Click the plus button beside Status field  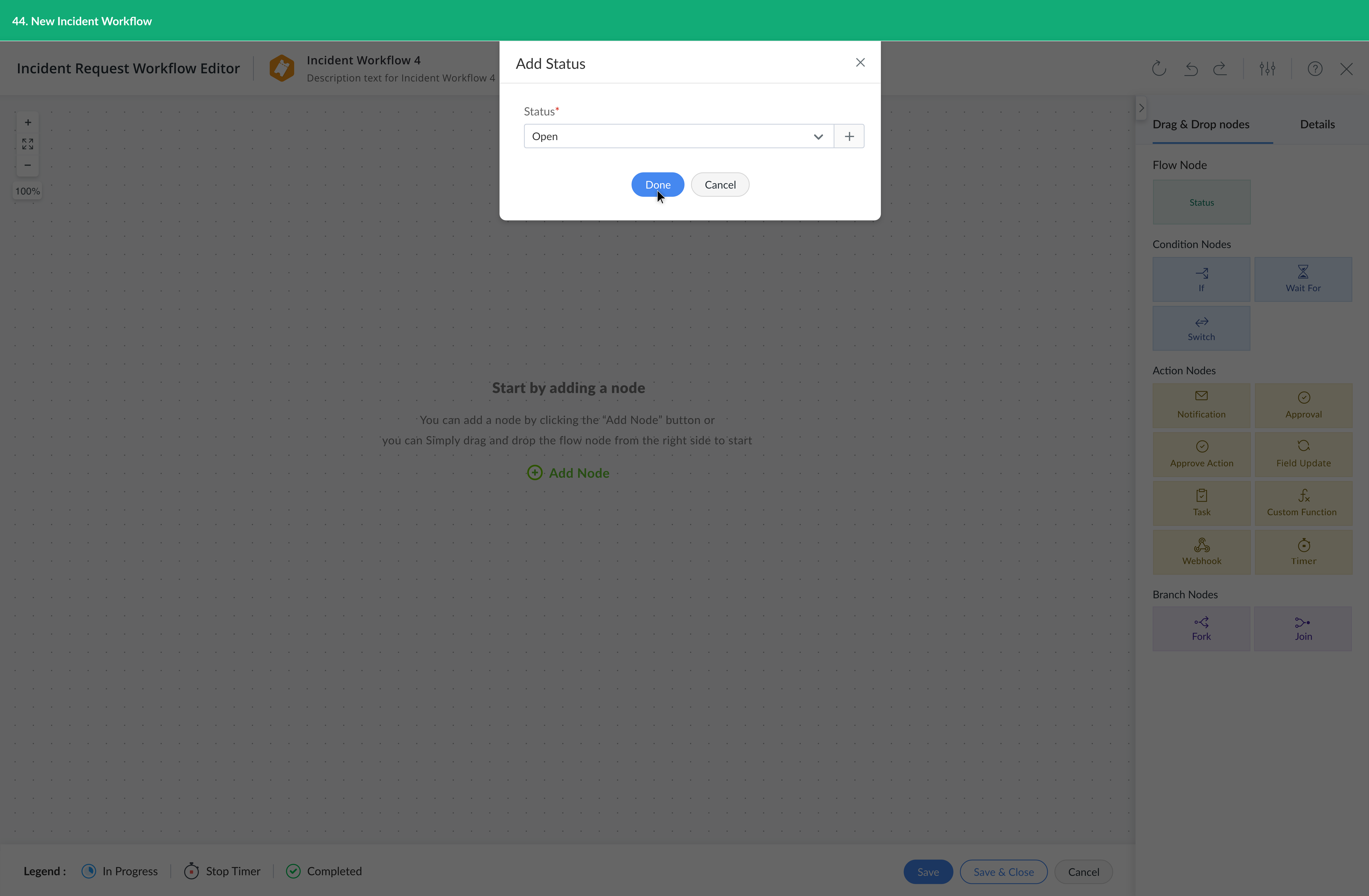(x=849, y=136)
